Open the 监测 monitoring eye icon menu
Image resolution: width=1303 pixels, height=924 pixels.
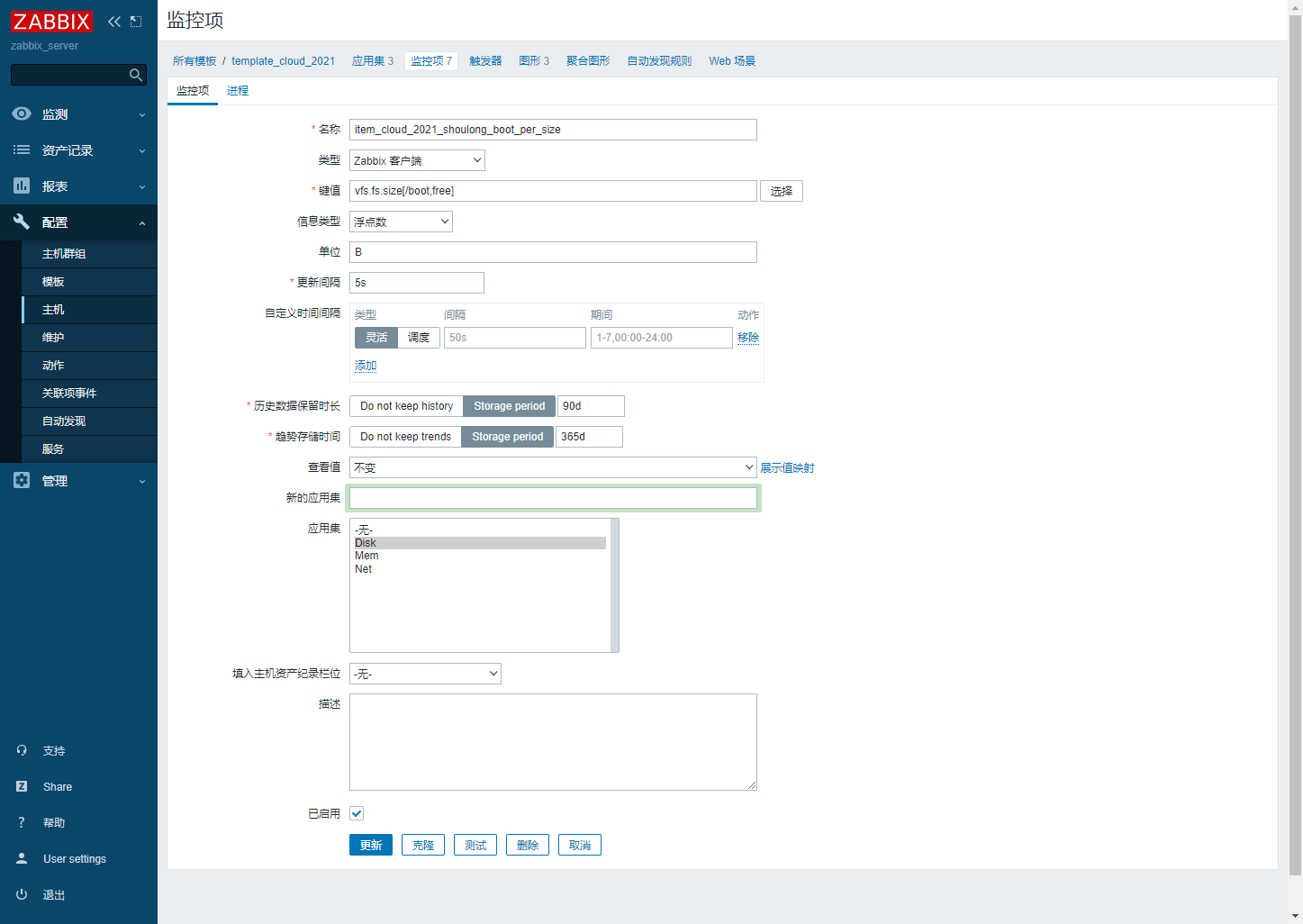[22, 114]
